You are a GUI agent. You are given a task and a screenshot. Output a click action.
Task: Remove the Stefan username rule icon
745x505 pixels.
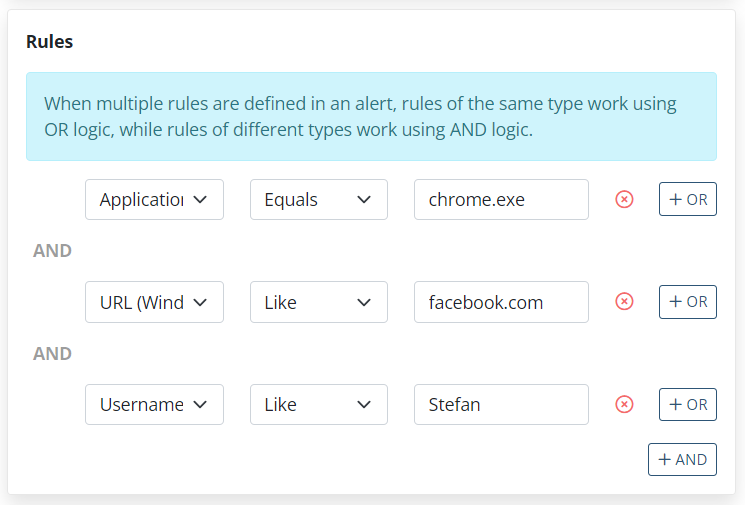[x=624, y=404]
